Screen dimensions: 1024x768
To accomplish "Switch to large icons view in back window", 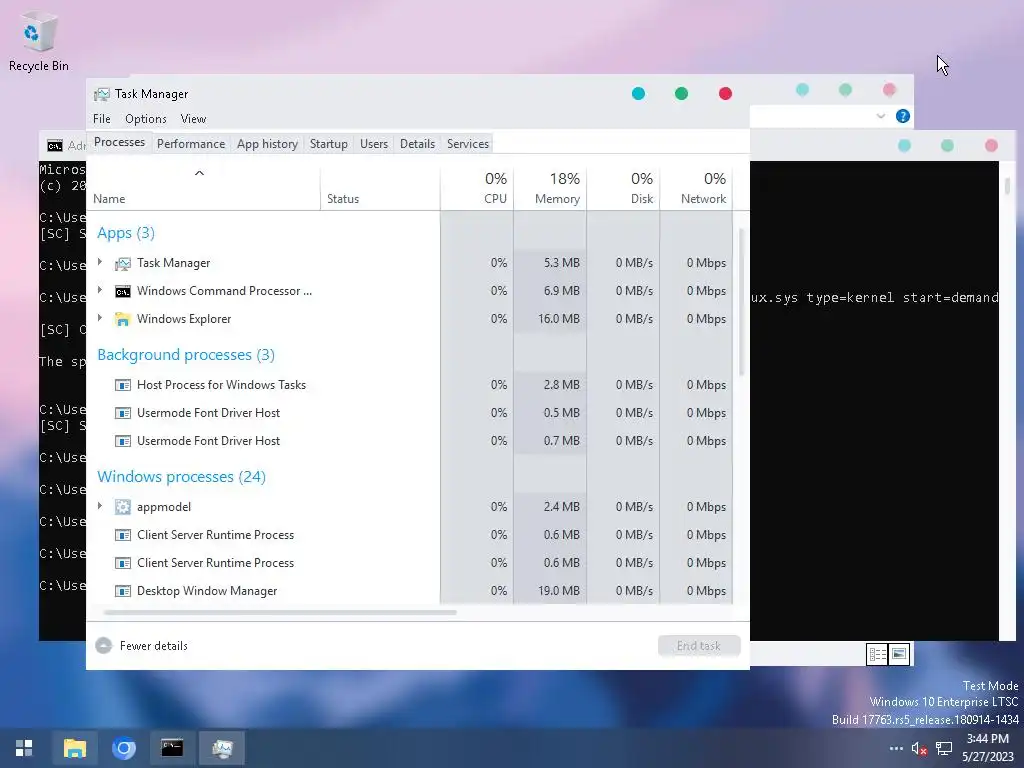I will 899,654.
